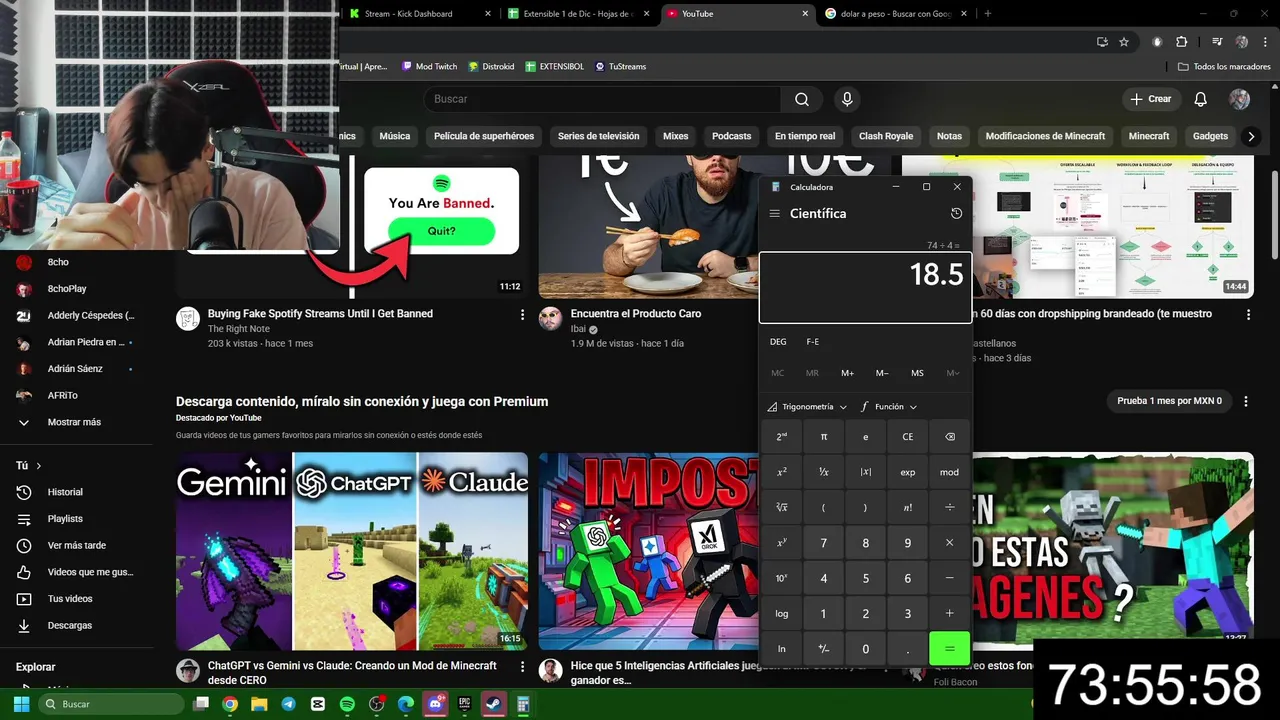The width and height of the screenshot is (1280, 720).
Task: Select the Clash Royale category chip
Action: coord(886,136)
